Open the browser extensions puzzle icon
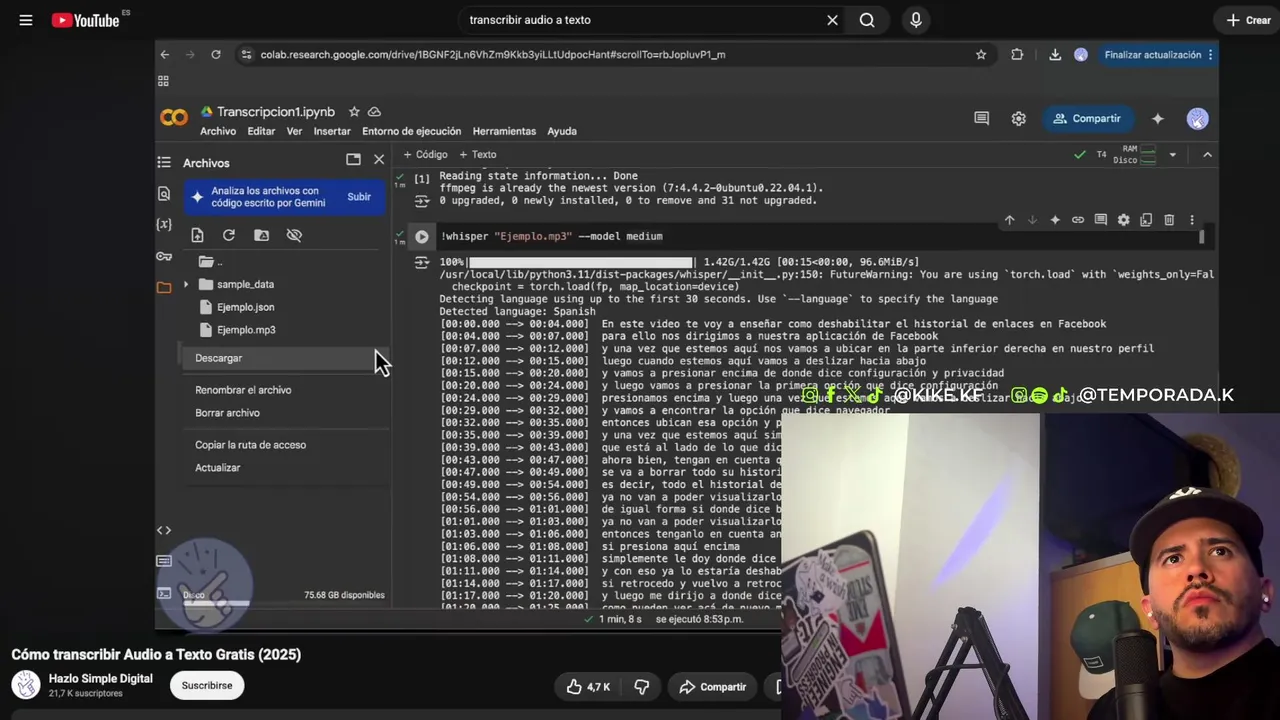The image size is (1280, 720). (x=1017, y=55)
